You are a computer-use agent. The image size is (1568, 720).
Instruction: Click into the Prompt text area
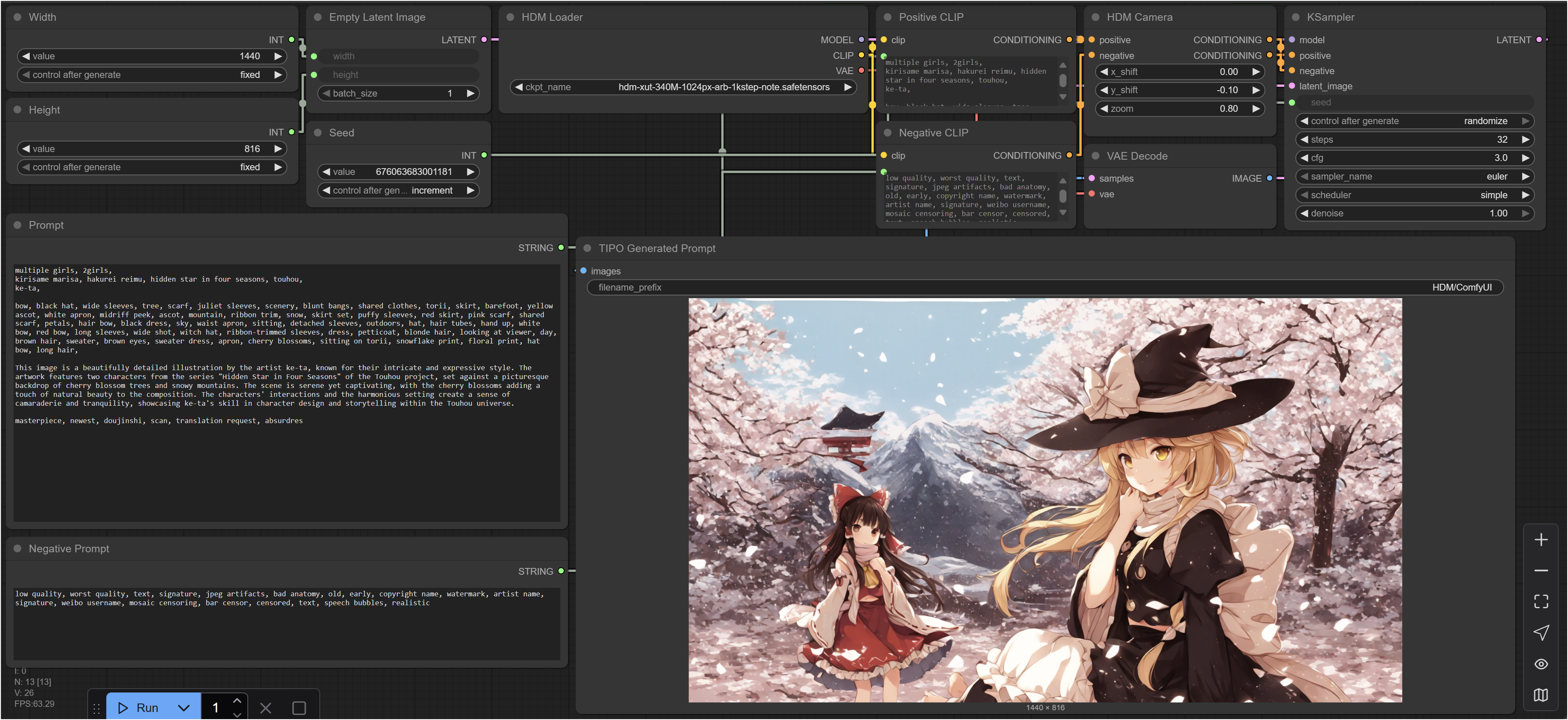[x=287, y=393]
